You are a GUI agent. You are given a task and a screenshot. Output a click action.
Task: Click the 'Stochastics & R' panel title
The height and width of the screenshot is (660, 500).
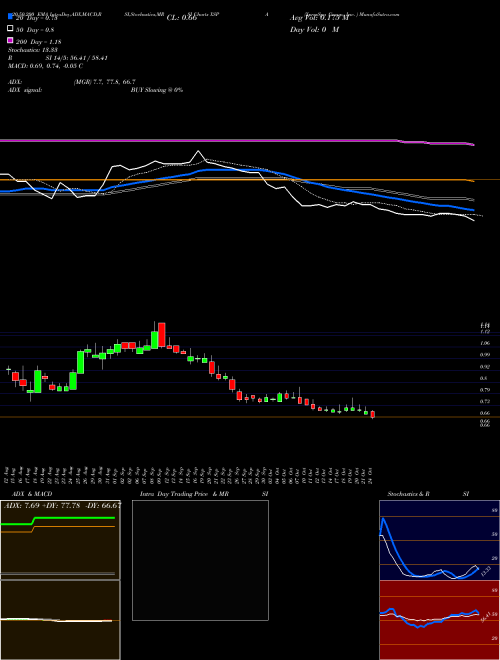point(409,494)
